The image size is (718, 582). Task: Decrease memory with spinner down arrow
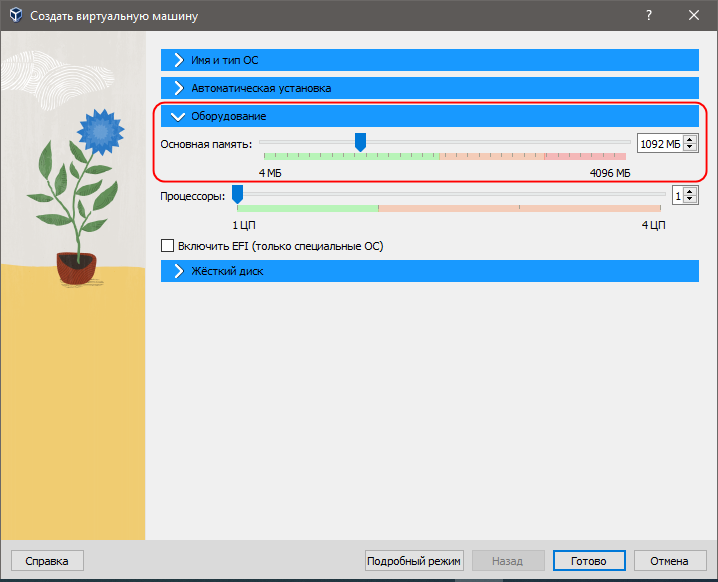[690, 147]
